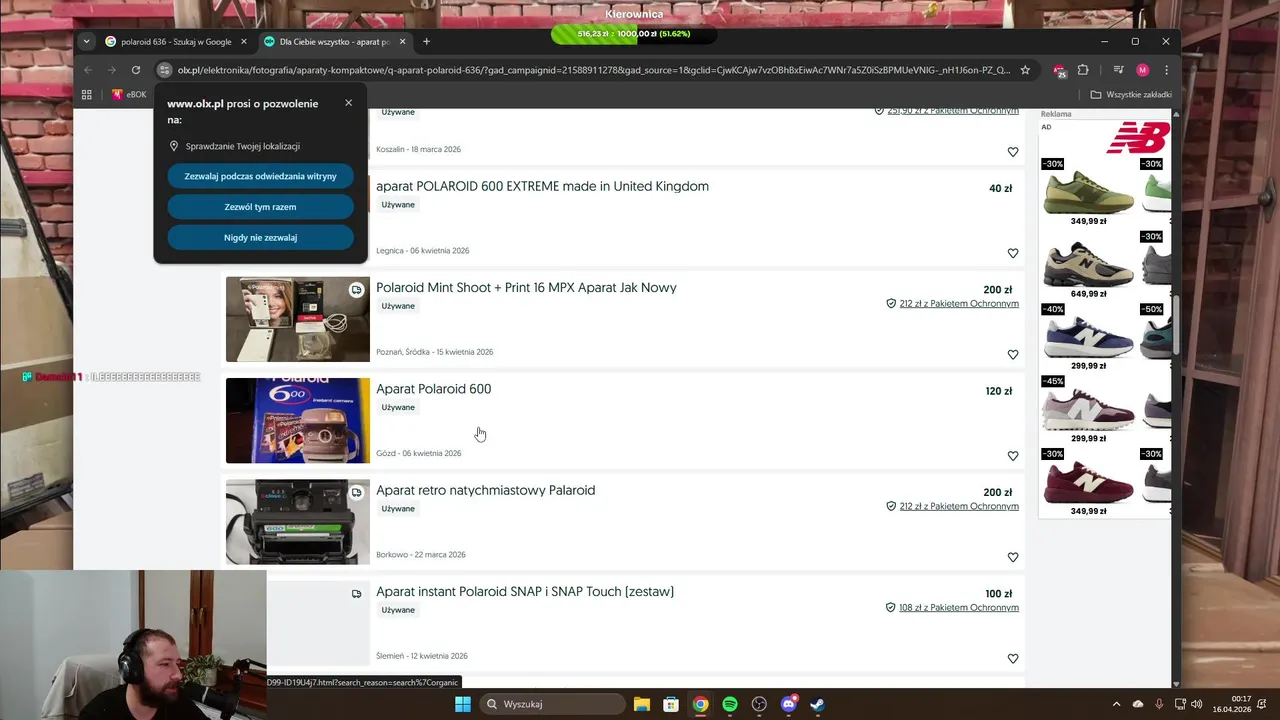The image size is (1280, 720).
Task: Open Polaroid Mint Shoot listing thumbnail
Action: pyautogui.click(x=297, y=319)
